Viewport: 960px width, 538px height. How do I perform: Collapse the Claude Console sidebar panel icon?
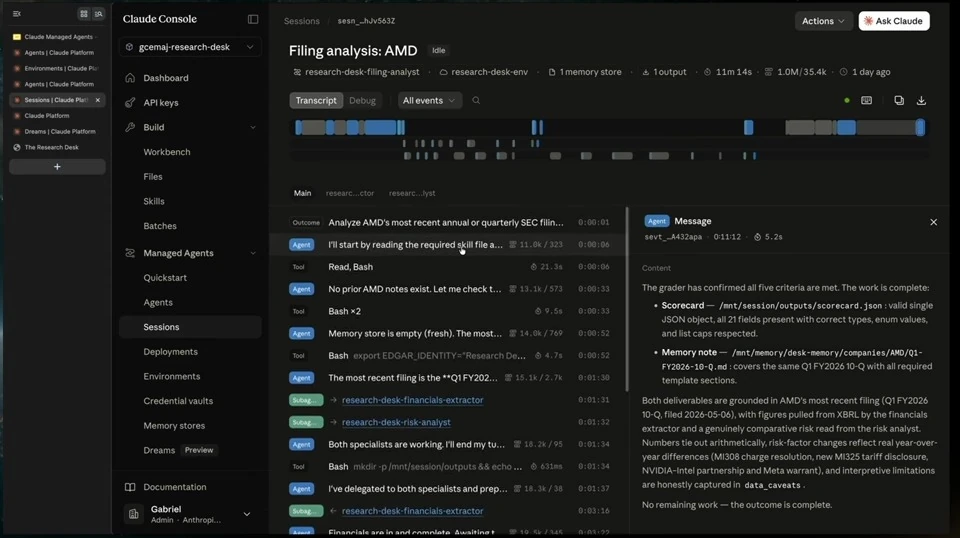click(253, 19)
